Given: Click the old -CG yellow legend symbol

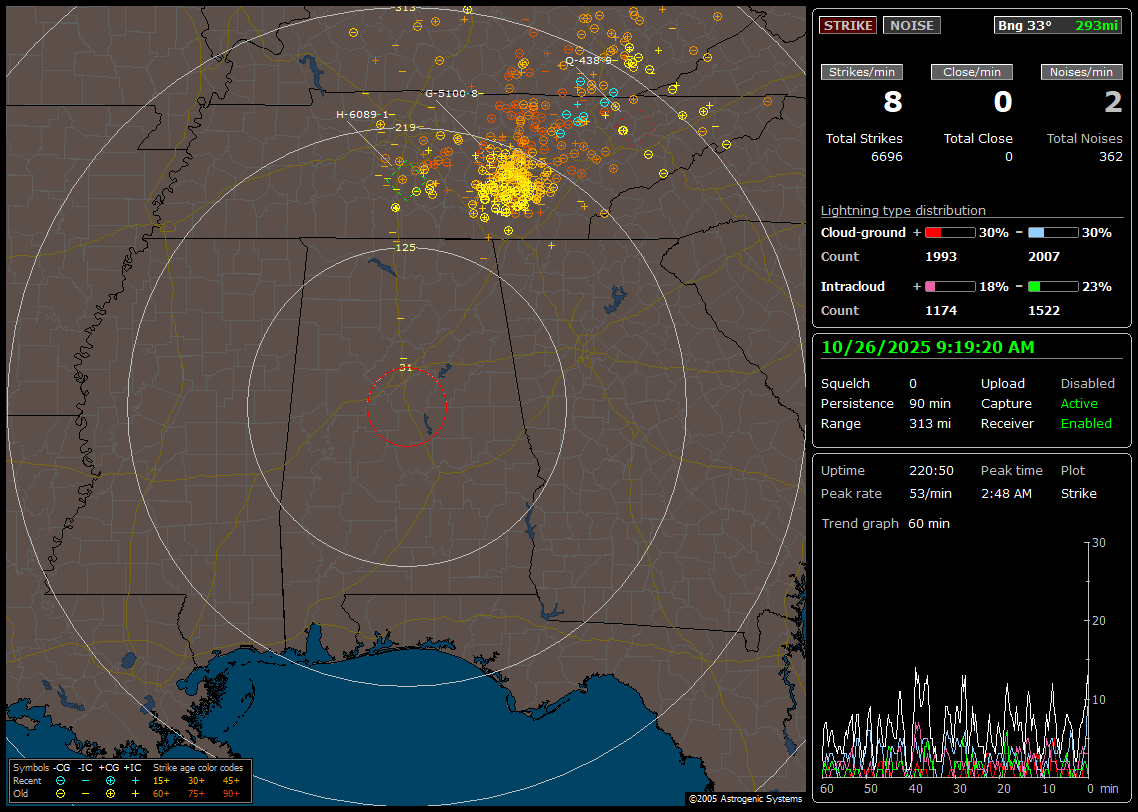Looking at the screenshot, I should (x=61, y=793).
